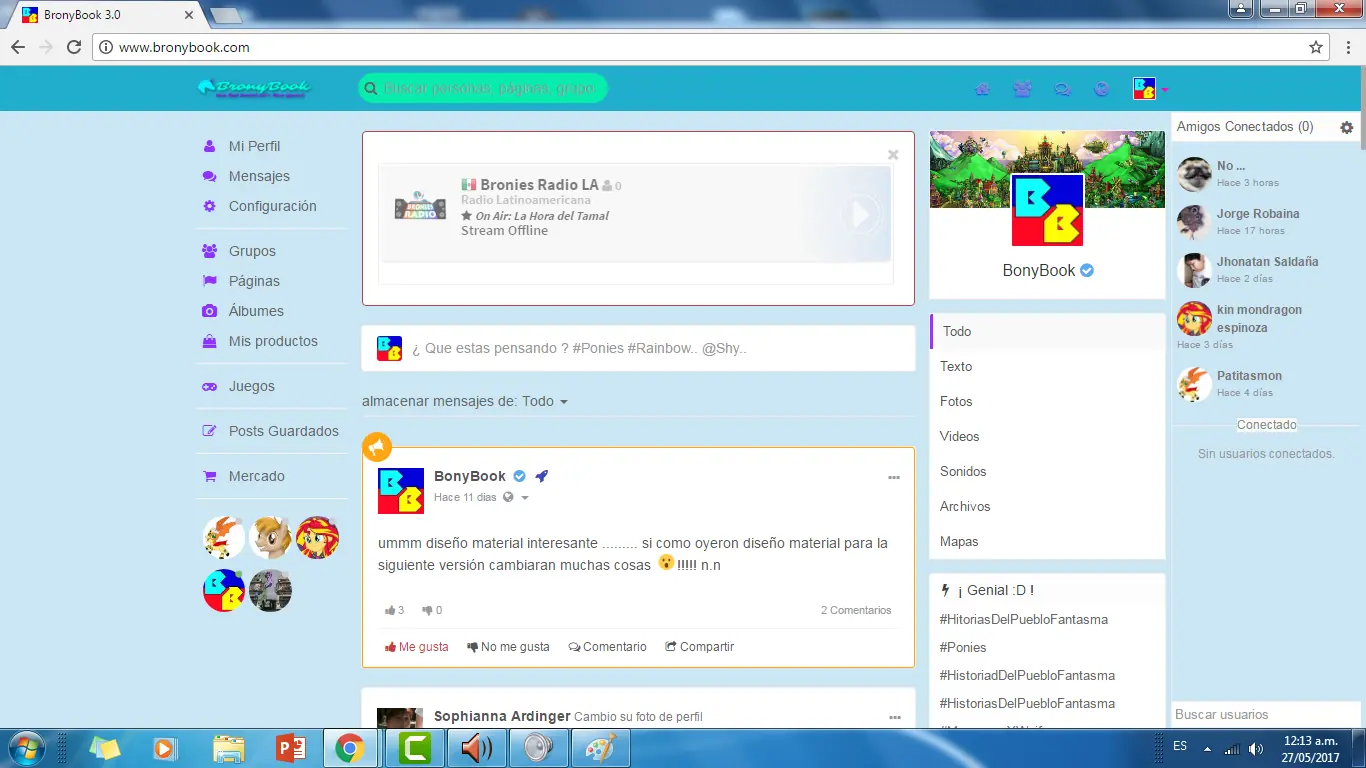Open options ellipsis on Sophianna Ardinger post

(894, 718)
